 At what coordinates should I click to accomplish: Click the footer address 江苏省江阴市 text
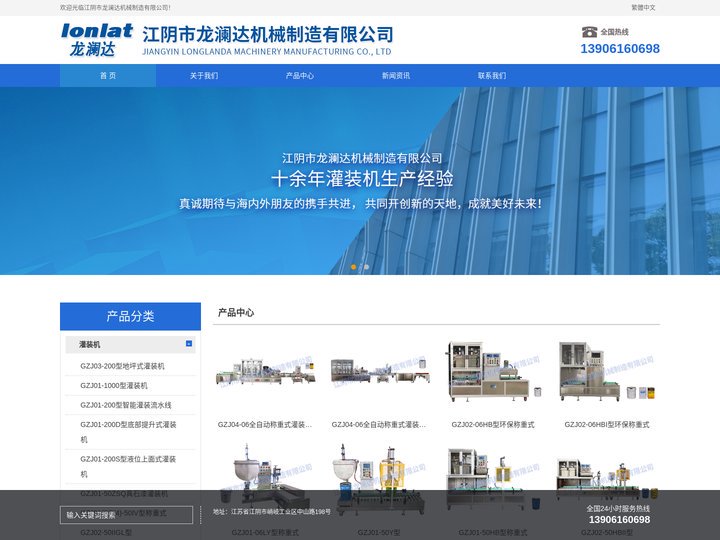[x=272, y=512]
